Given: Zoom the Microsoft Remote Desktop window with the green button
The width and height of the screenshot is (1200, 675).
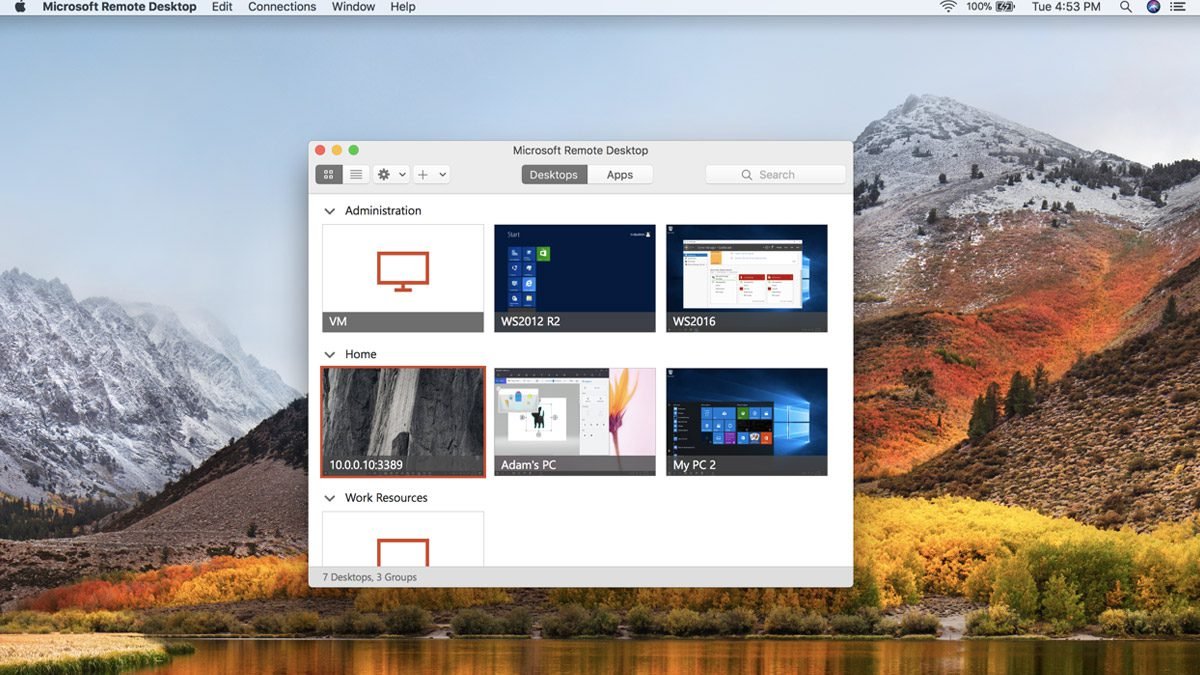Looking at the screenshot, I should point(353,150).
